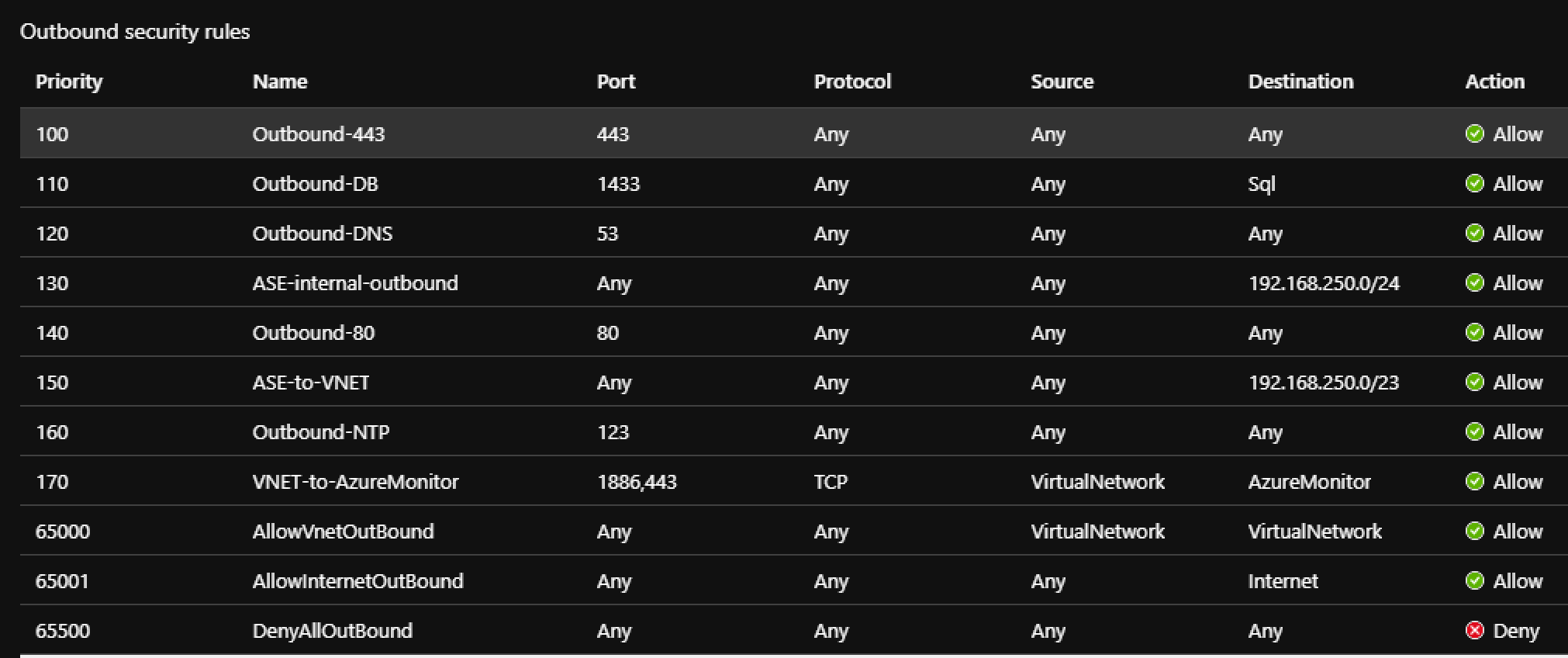
Task: Click the green Allow icon for Outbound-443
Action: (x=1474, y=133)
